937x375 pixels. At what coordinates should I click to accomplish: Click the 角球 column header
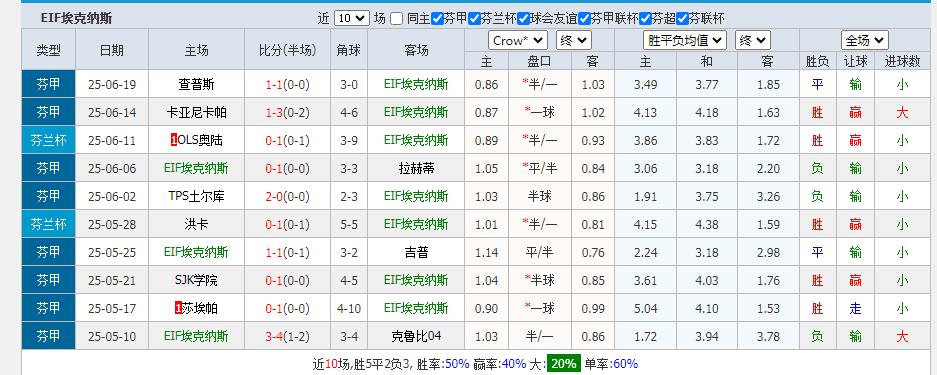(349, 50)
